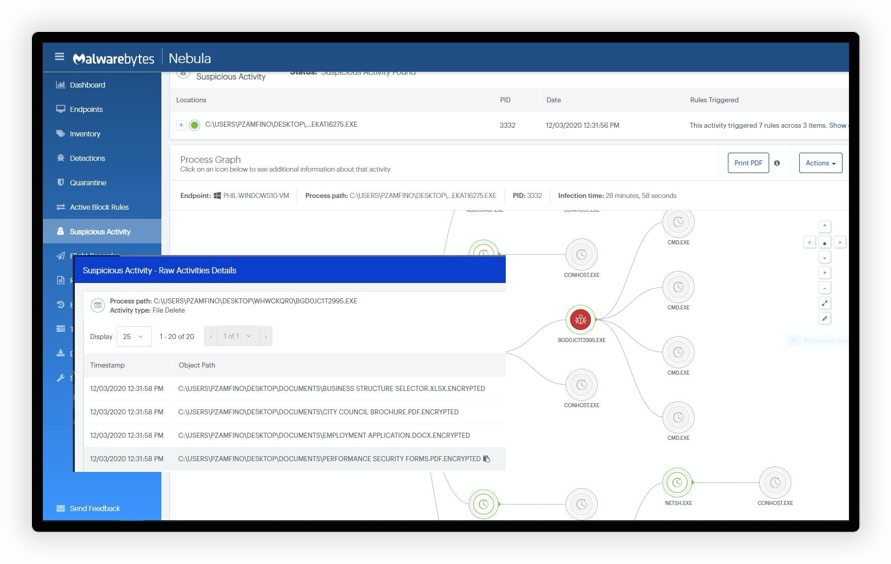The height and width of the screenshot is (564, 891).
Task: Click the red BGDOJC1T2995.EXE bug node
Action: coord(580,320)
